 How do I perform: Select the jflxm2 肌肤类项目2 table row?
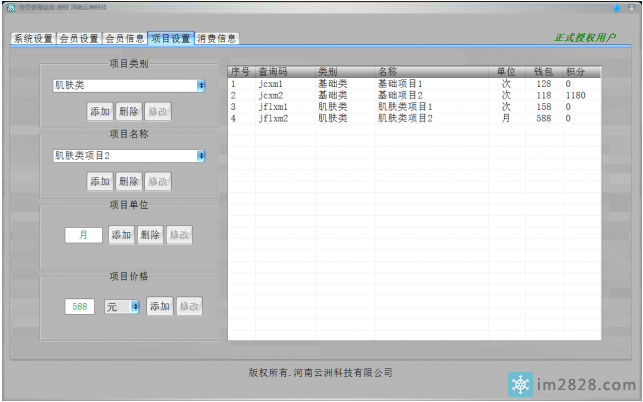(400, 118)
